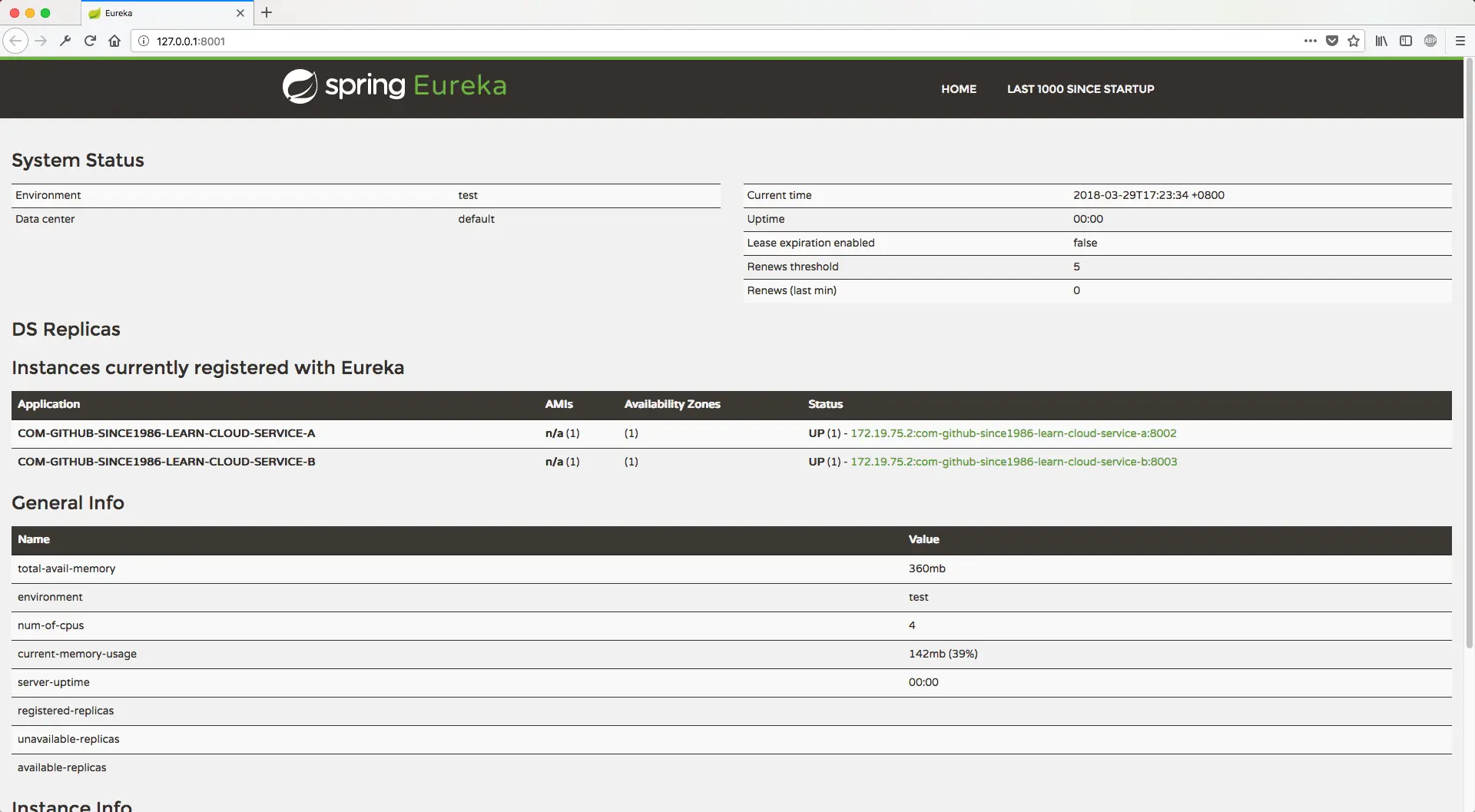
Task: Select the Eureka browser tab
Action: (167, 13)
